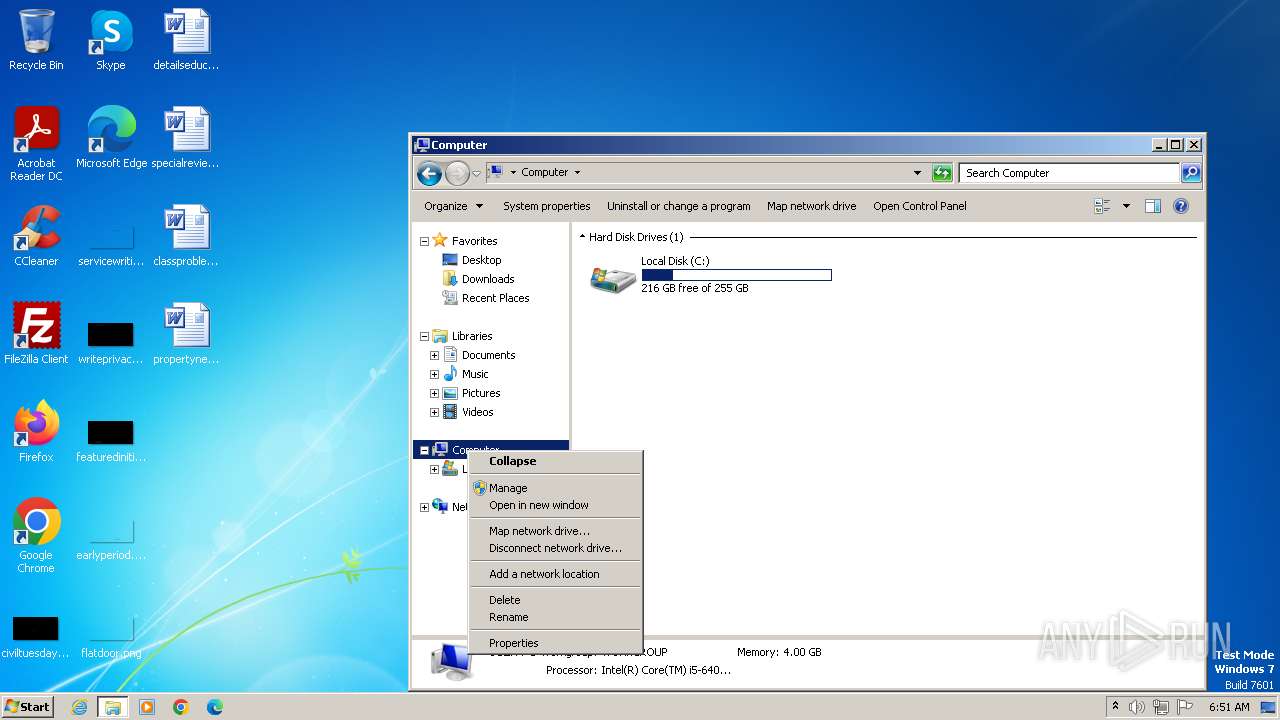Collapse the Favorites tree group
Viewport: 1280px width, 720px height.
424,241
